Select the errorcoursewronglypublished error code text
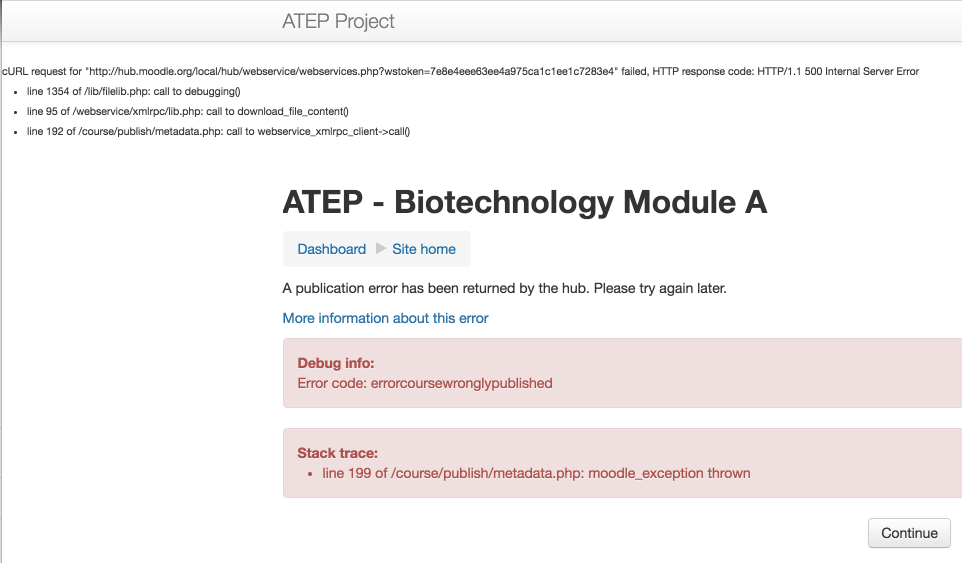This screenshot has height=563, width=962. (x=461, y=383)
